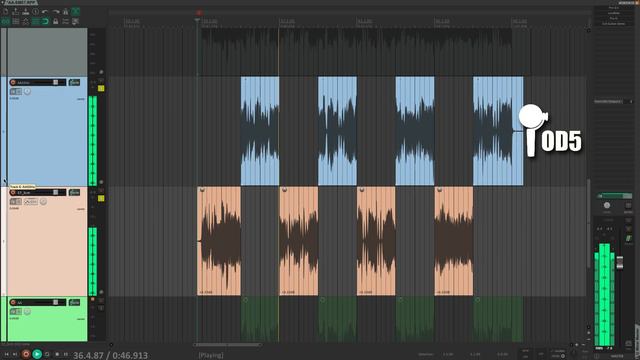Viewport: 640px width, 360px height.
Task: Click the arrange horizontal scrollbar thumb
Action: [227, 345]
